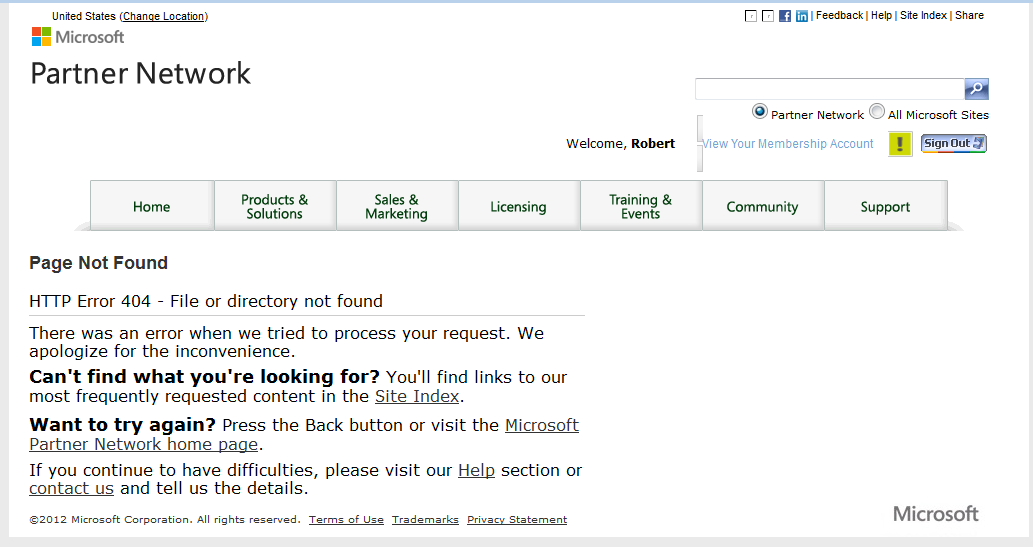1033x547 pixels.
Task: Open View Your Membership Account link
Action: pos(788,144)
